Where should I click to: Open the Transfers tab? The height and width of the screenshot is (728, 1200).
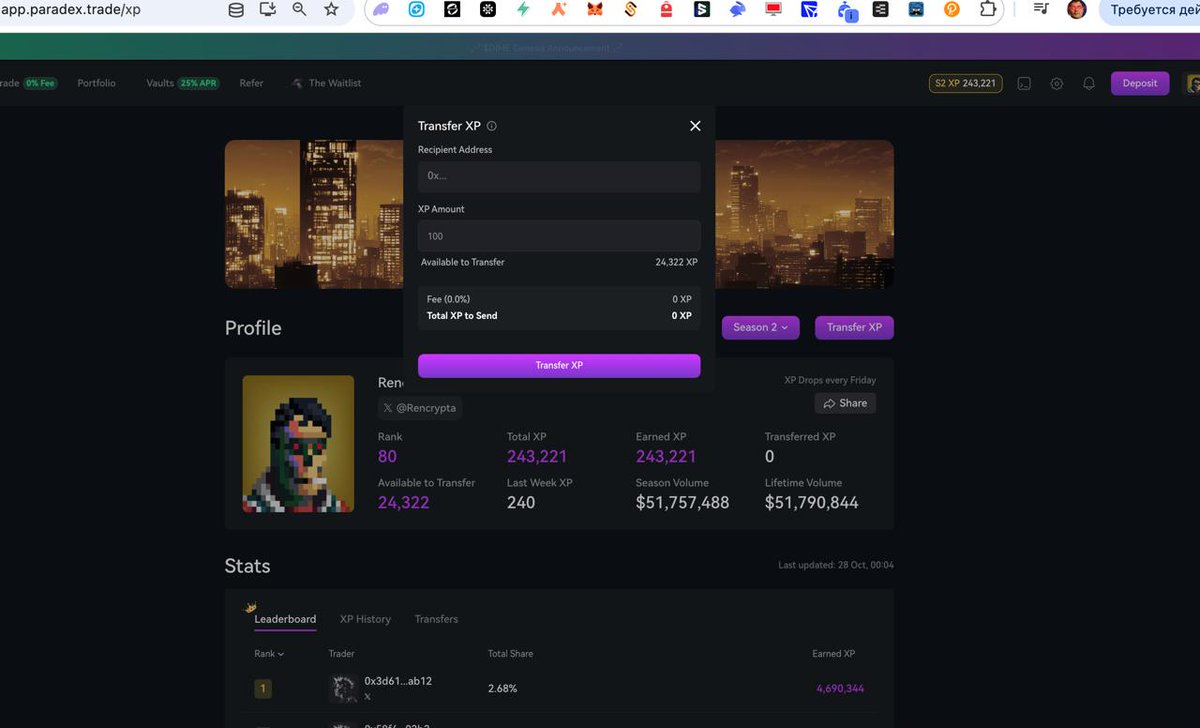point(436,619)
